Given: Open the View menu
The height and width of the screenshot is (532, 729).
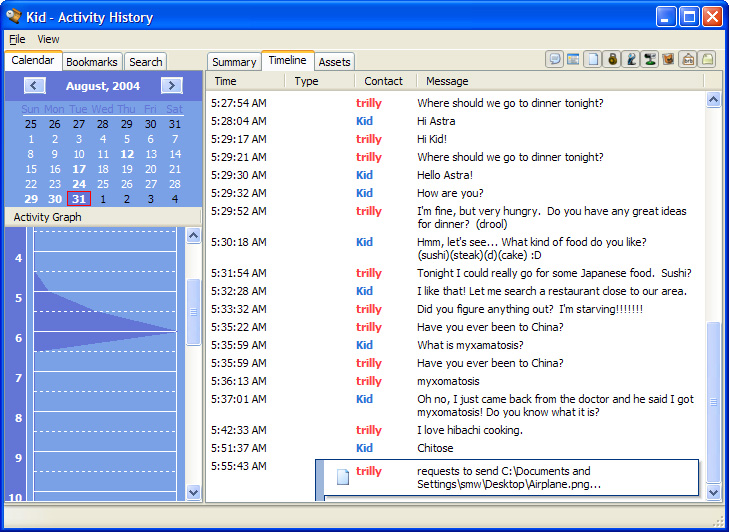Looking at the screenshot, I should (48, 39).
